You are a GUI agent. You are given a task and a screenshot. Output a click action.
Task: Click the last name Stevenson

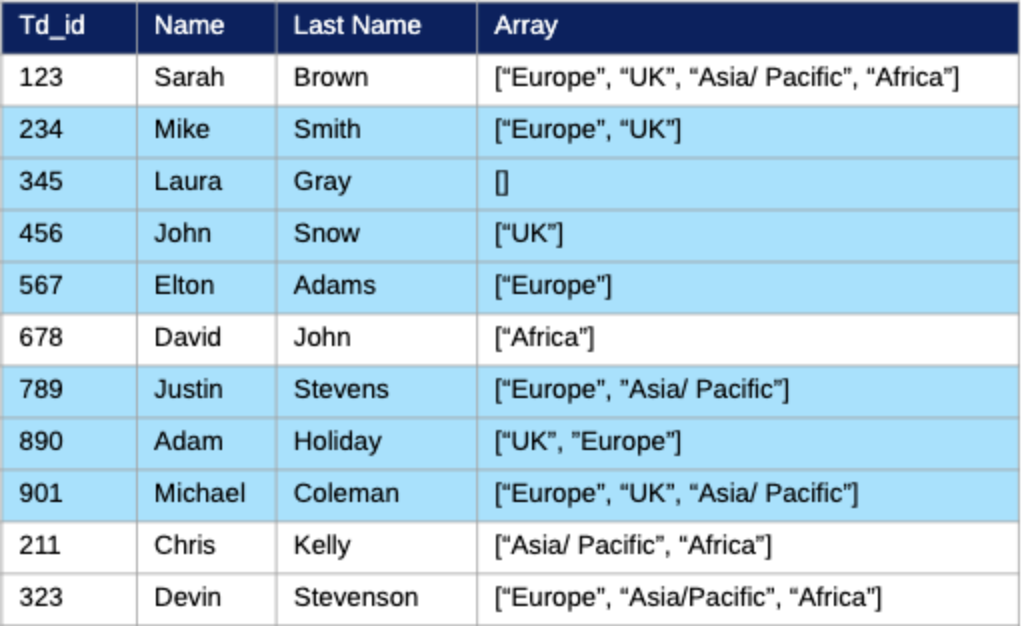coord(355,598)
